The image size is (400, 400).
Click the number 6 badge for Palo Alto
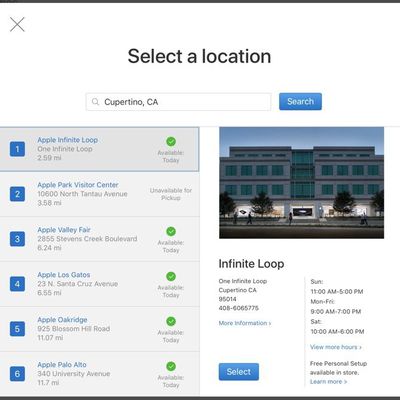coord(17,374)
